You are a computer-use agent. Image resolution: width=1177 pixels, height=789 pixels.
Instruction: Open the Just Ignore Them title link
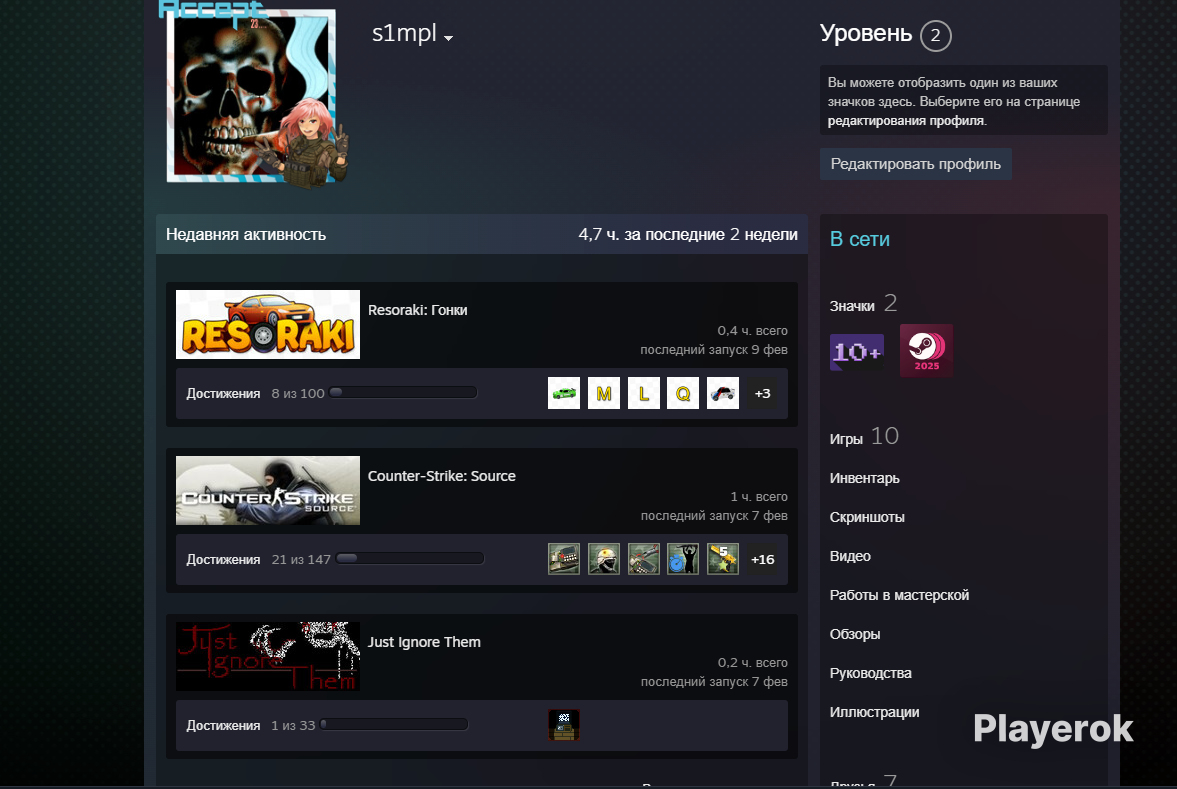[424, 642]
